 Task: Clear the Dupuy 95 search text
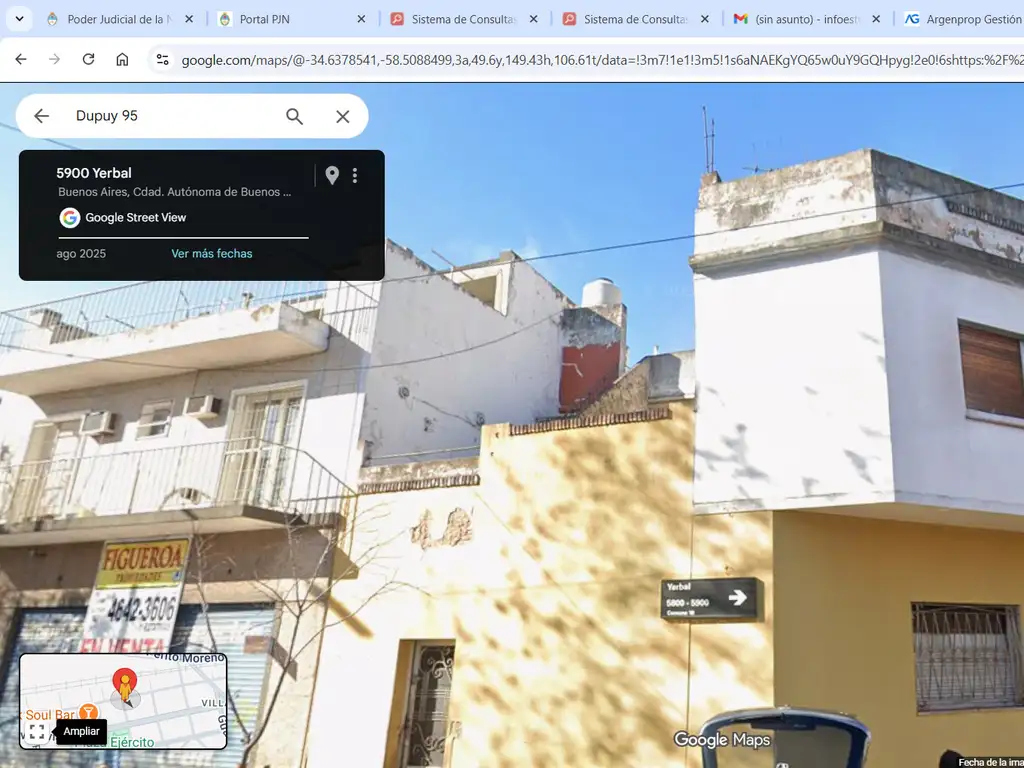coord(343,116)
